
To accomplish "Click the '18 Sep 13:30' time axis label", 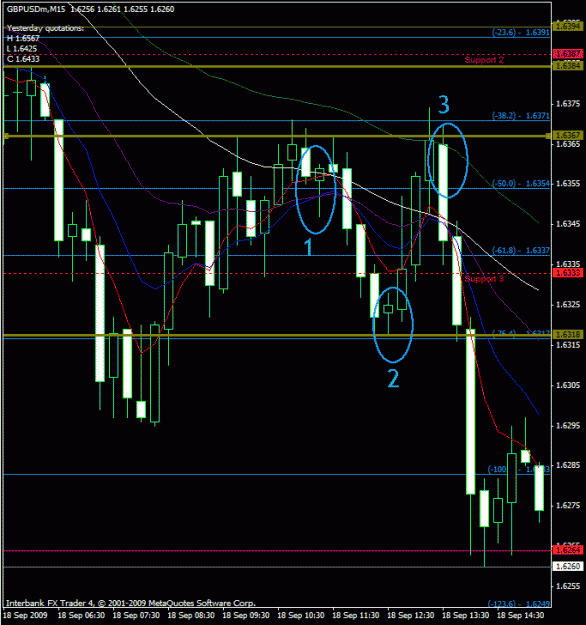I will (466, 615).
